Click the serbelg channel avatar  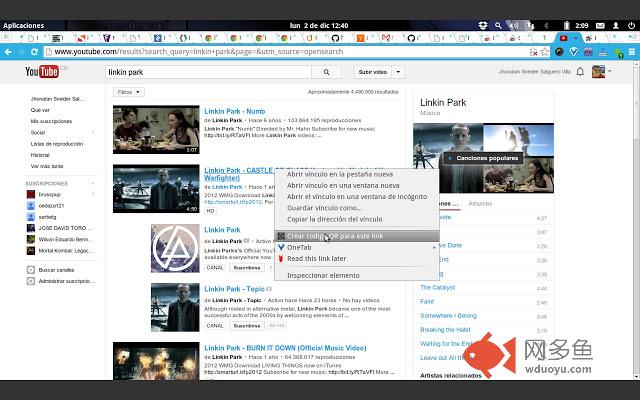(31, 217)
